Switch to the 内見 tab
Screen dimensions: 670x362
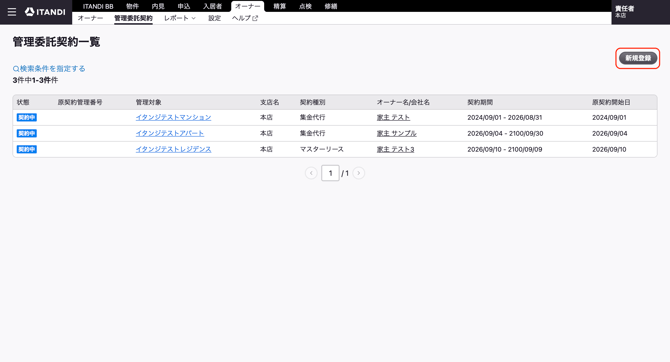[x=158, y=6]
